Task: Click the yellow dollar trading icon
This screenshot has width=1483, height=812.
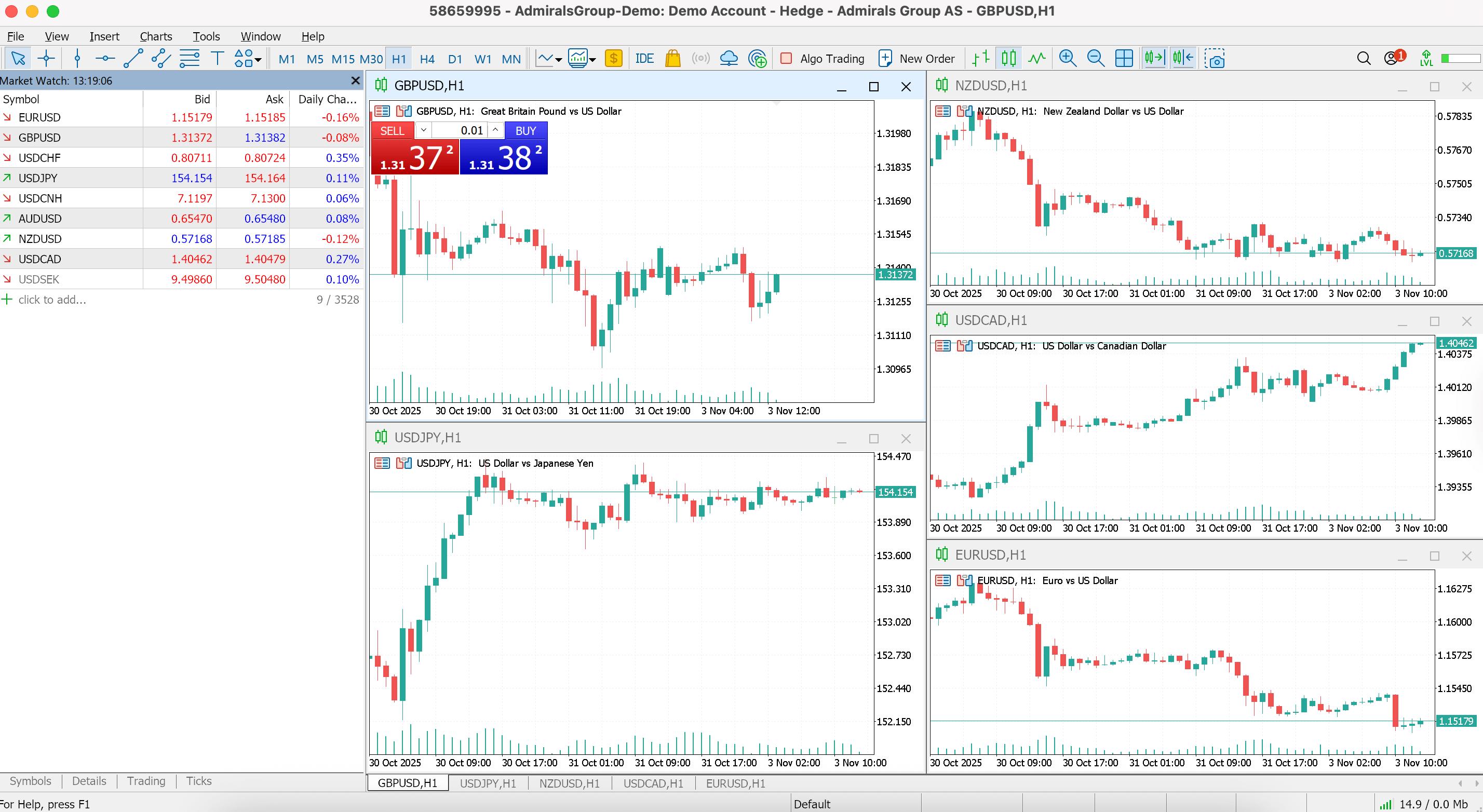Action: (x=614, y=58)
